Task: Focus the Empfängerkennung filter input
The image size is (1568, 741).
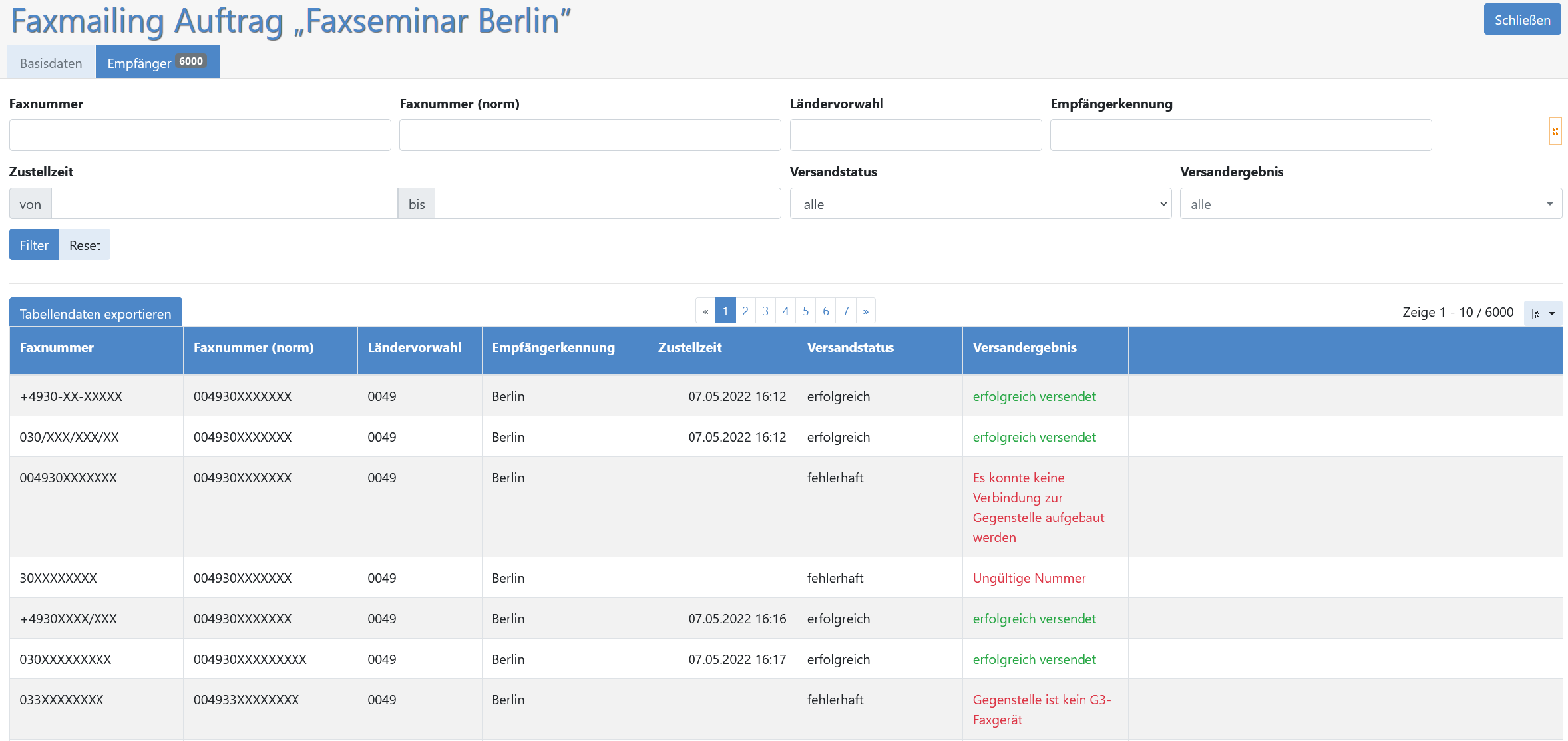Action: [1241, 135]
